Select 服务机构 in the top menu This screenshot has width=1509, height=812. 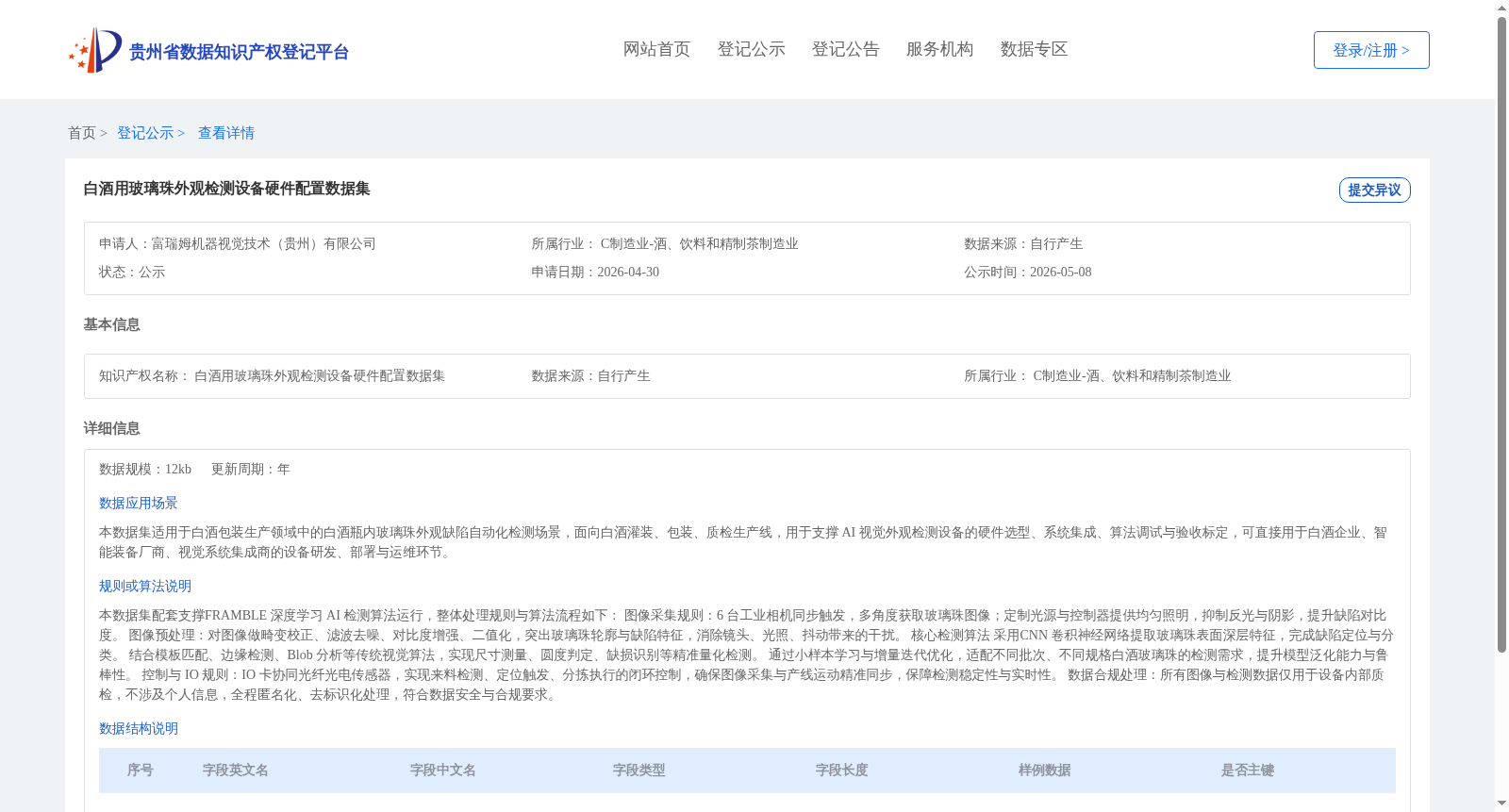pyautogui.click(x=939, y=49)
